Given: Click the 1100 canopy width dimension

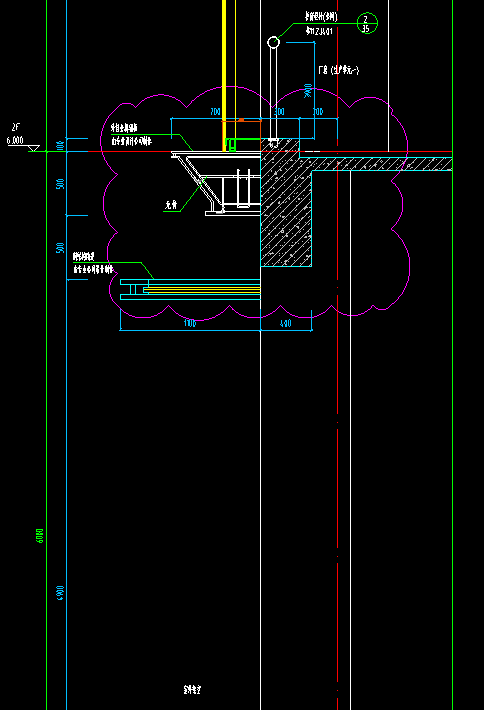Looking at the screenshot, I should [190, 323].
